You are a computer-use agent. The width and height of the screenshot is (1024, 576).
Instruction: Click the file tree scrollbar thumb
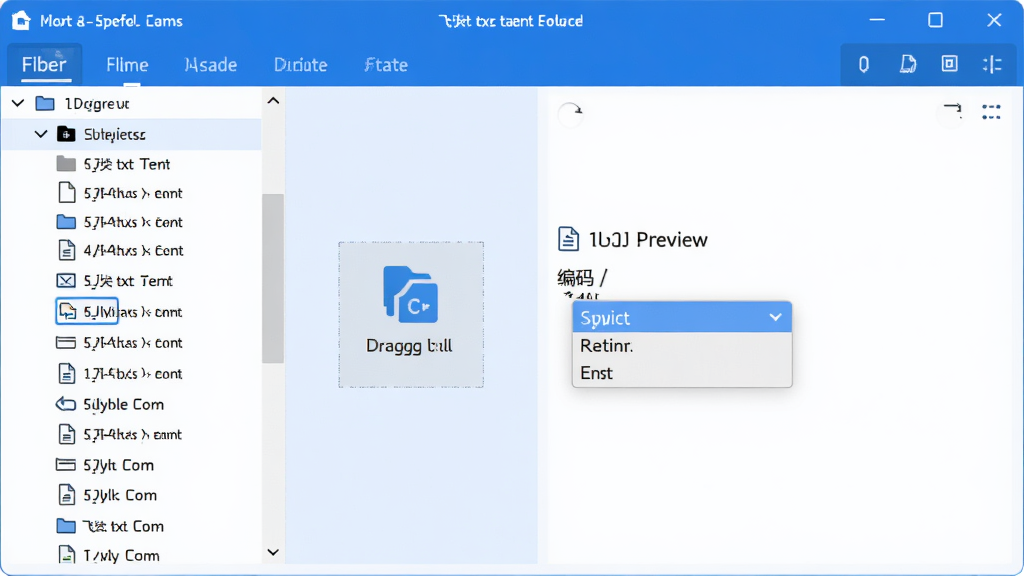click(x=273, y=278)
